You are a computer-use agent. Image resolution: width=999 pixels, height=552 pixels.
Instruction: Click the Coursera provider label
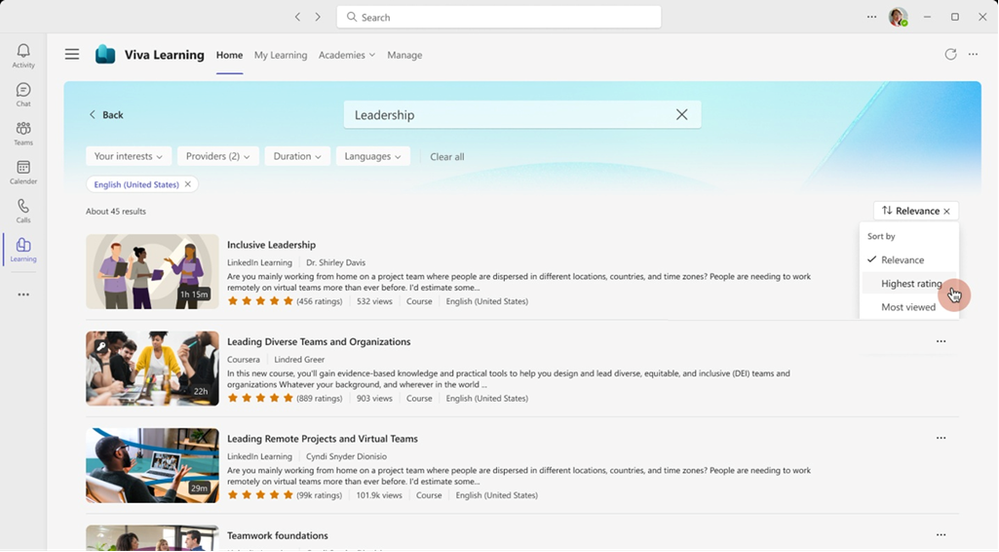point(243,360)
